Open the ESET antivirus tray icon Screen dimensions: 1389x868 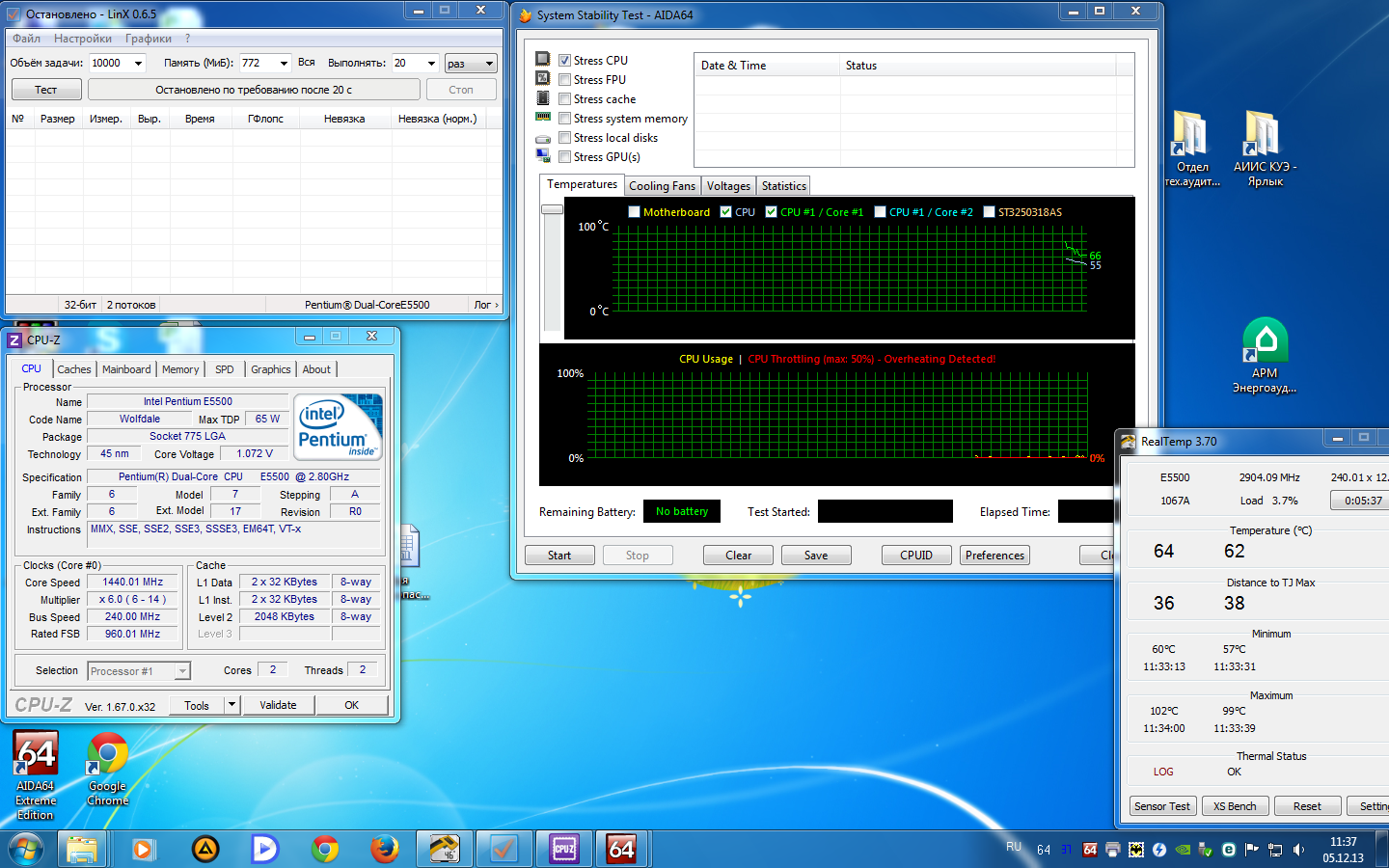pos(1229,850)
